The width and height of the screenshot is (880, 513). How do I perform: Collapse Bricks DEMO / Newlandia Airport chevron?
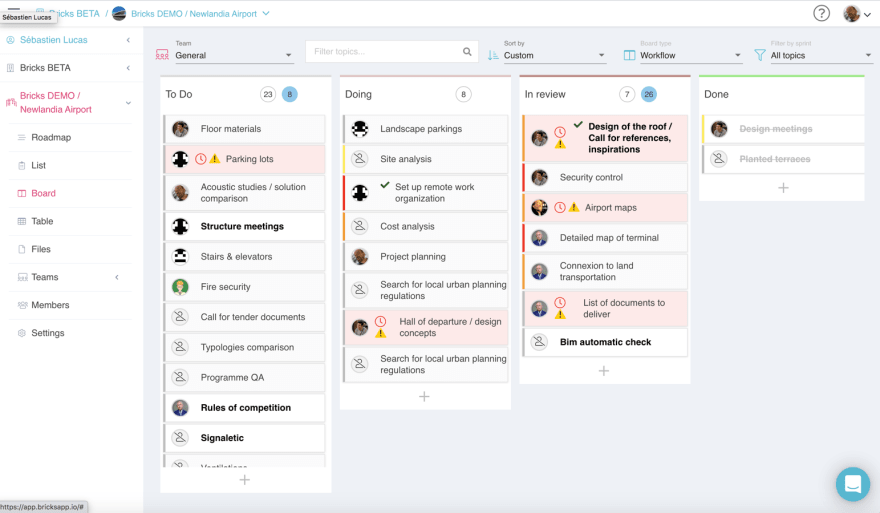(x=128, y=103)
